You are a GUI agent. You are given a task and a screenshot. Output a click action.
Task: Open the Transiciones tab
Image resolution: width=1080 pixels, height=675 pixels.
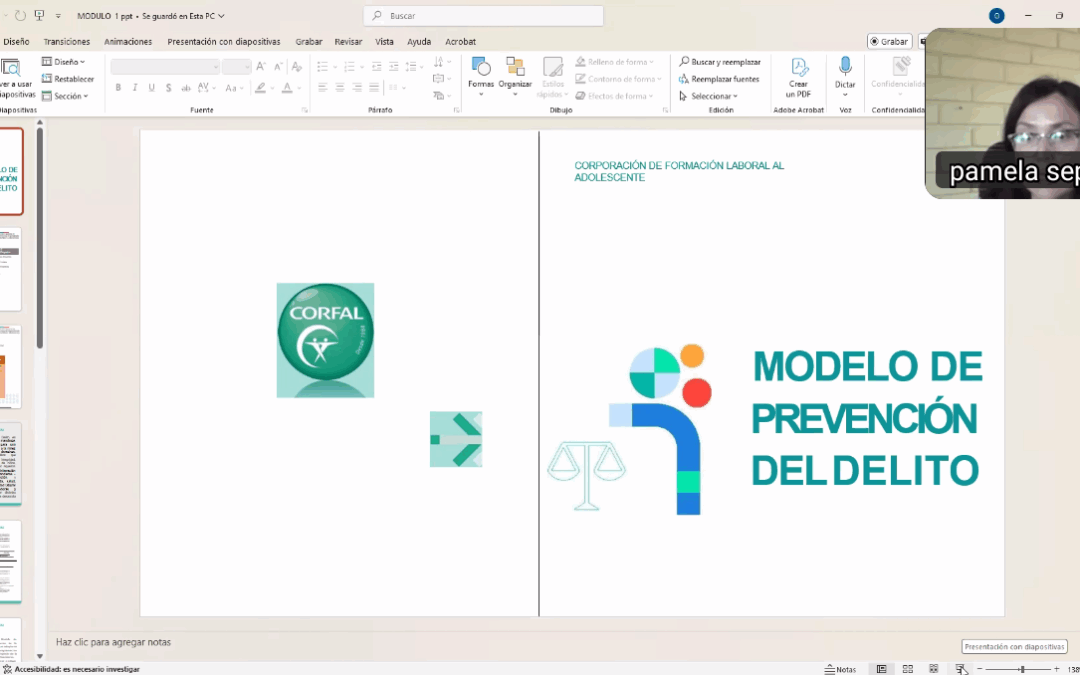coord(67,42)
